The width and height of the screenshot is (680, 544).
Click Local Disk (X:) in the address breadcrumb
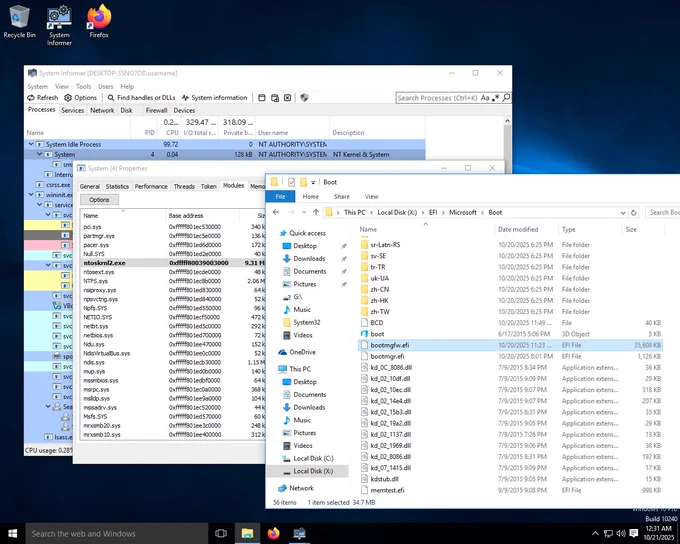tap(397, 213)
